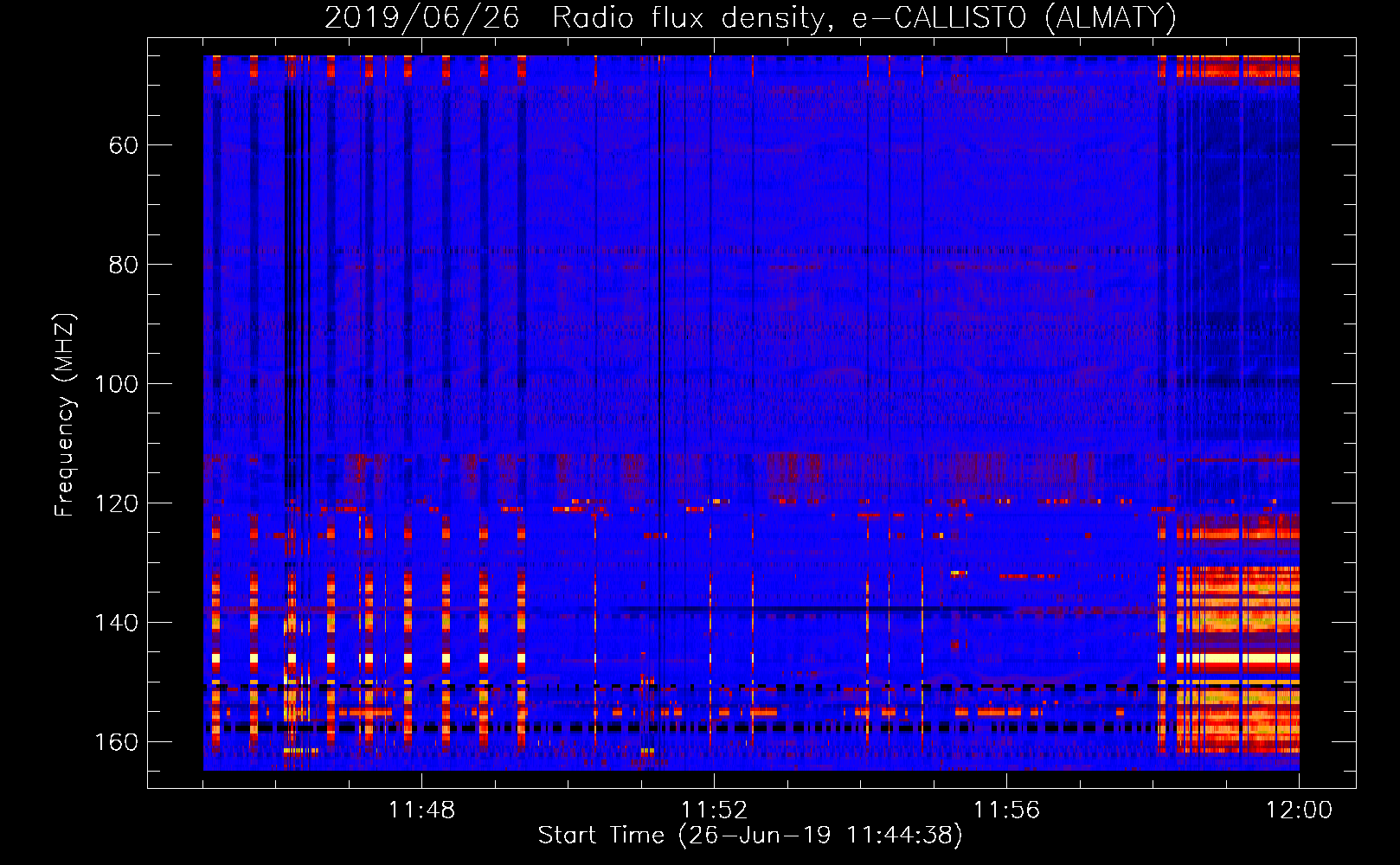
Task: Click the 60 frequency tick label
Action: click(x=124, y=145)
